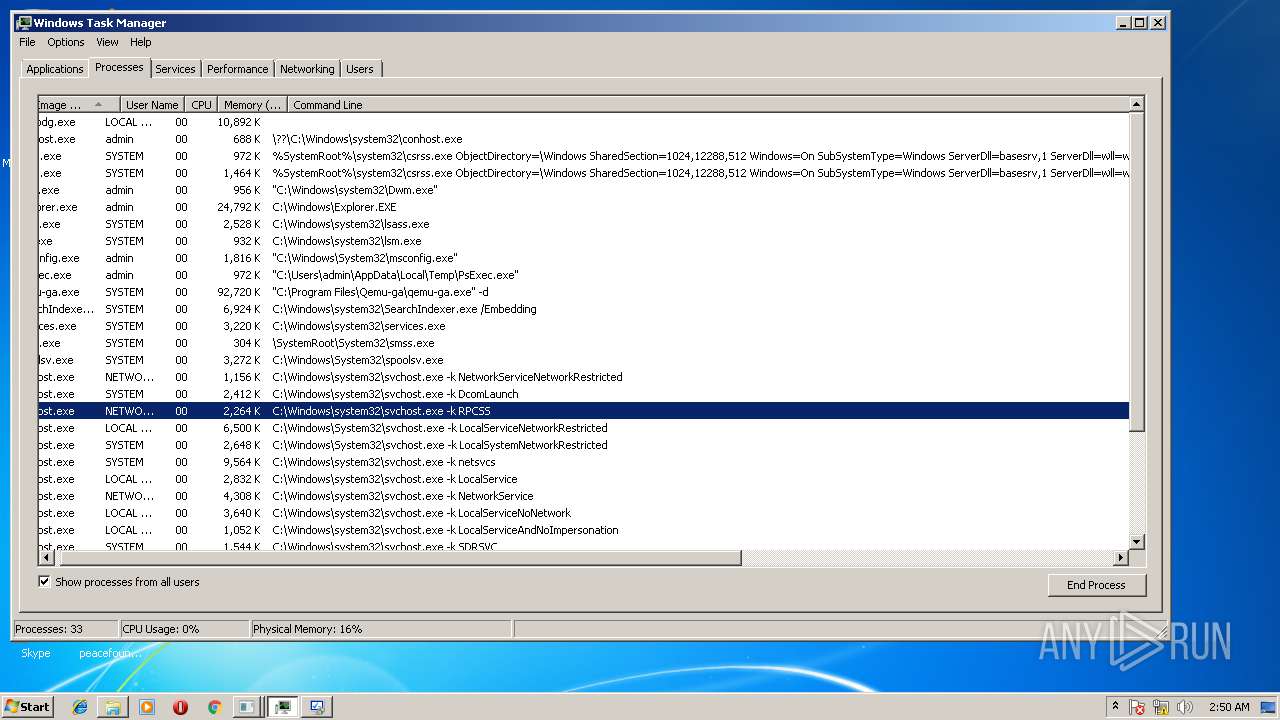The image size is (1280, 720).
Task: Show hidden system tray icons
Action: [1115, 706]
